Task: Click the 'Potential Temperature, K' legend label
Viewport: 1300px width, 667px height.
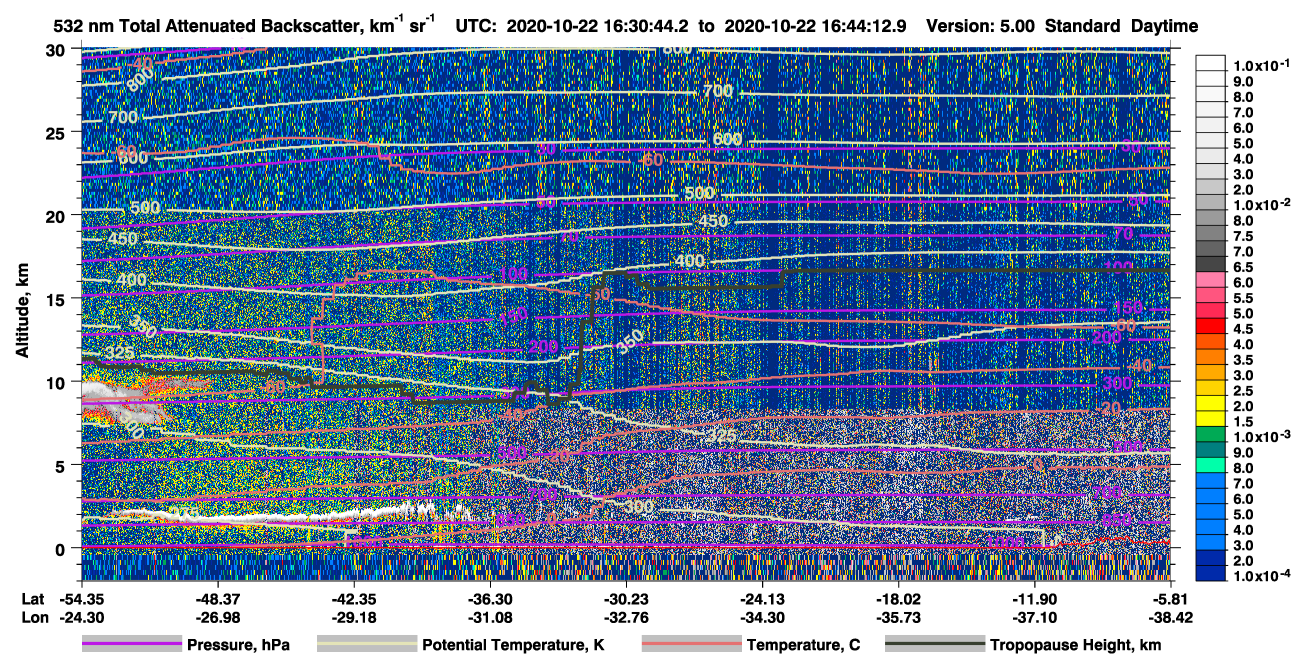Action: (x=514, y=646)
